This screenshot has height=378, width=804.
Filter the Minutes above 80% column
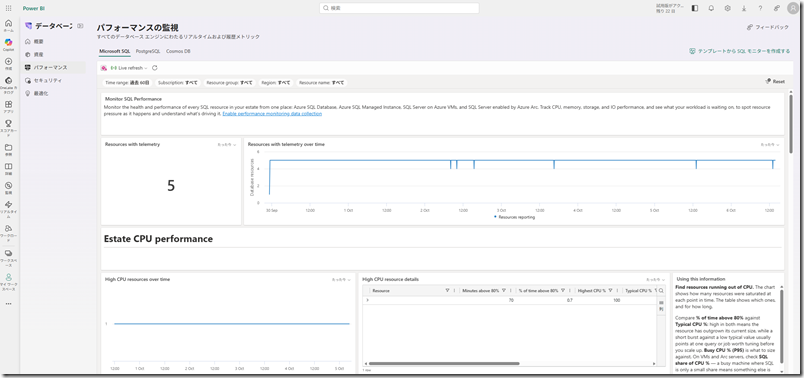[504, 291]
